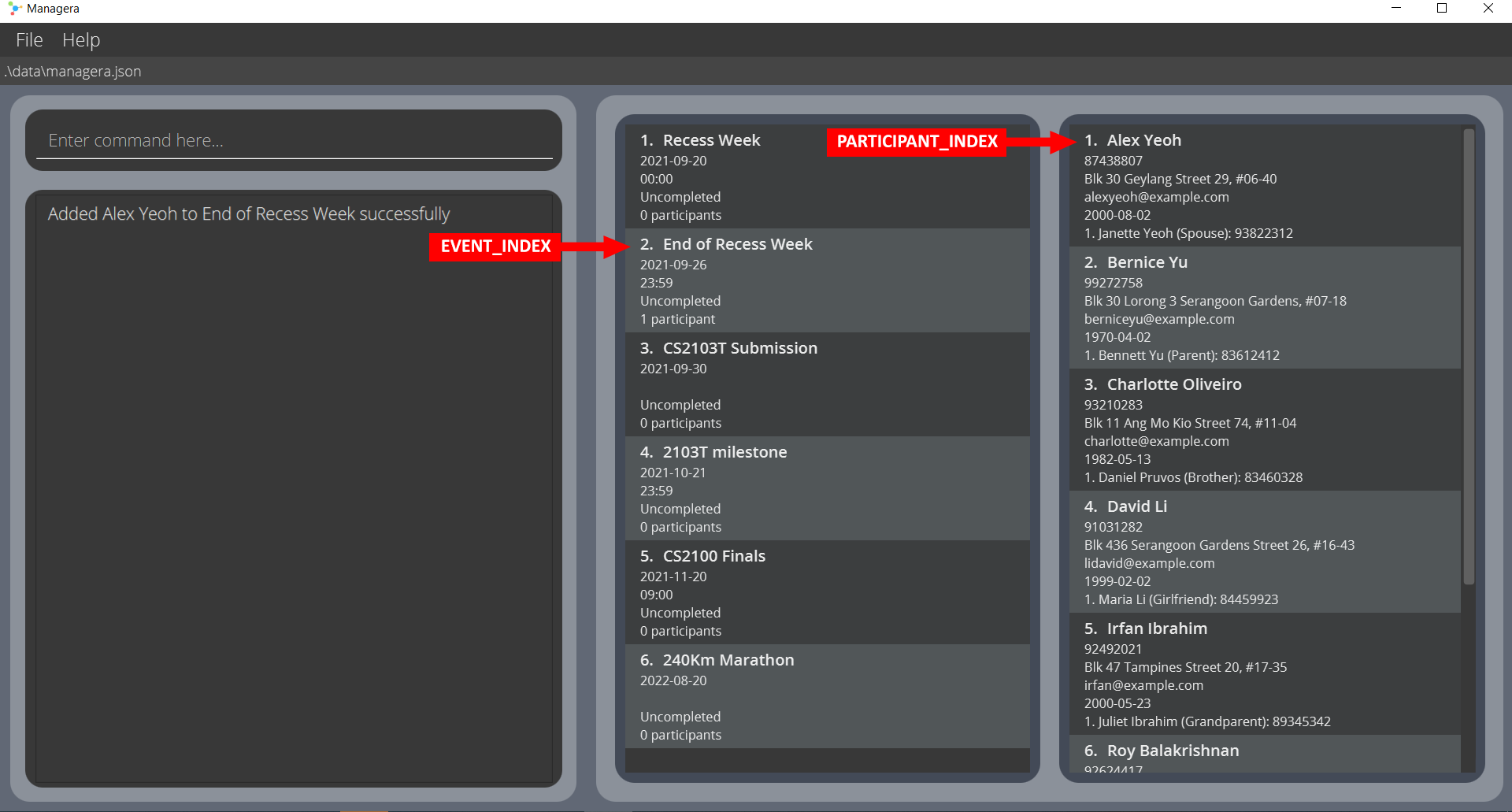Open the File menu
The width and height of the screenshot is (1512, 812).
coord(29,39)
